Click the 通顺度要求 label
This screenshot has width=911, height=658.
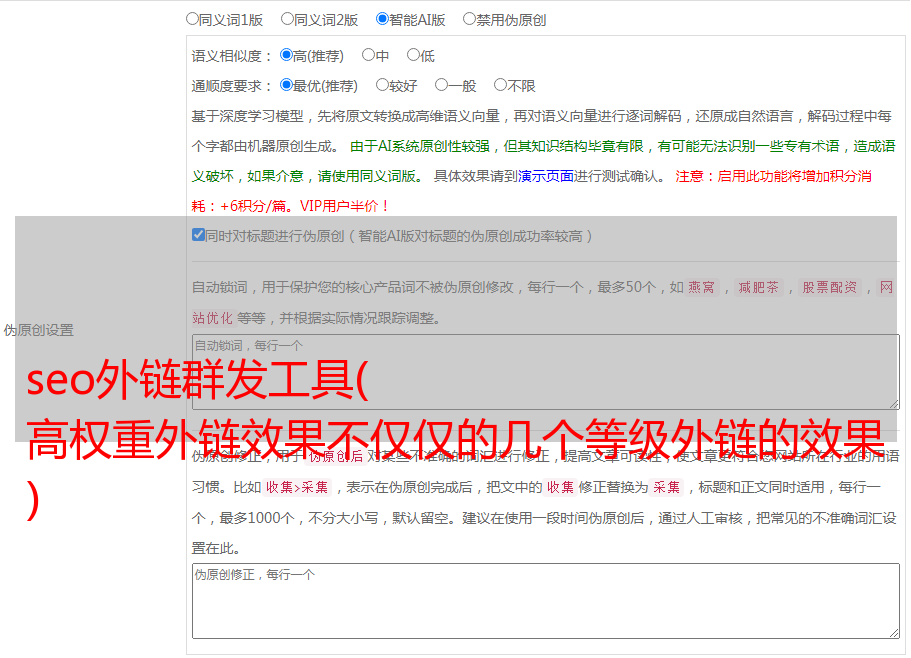232,86
